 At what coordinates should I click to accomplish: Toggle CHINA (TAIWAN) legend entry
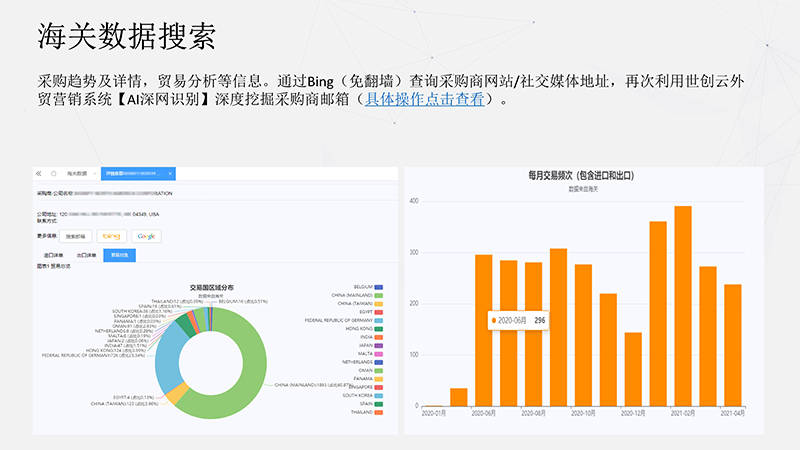tap(360, 304)
